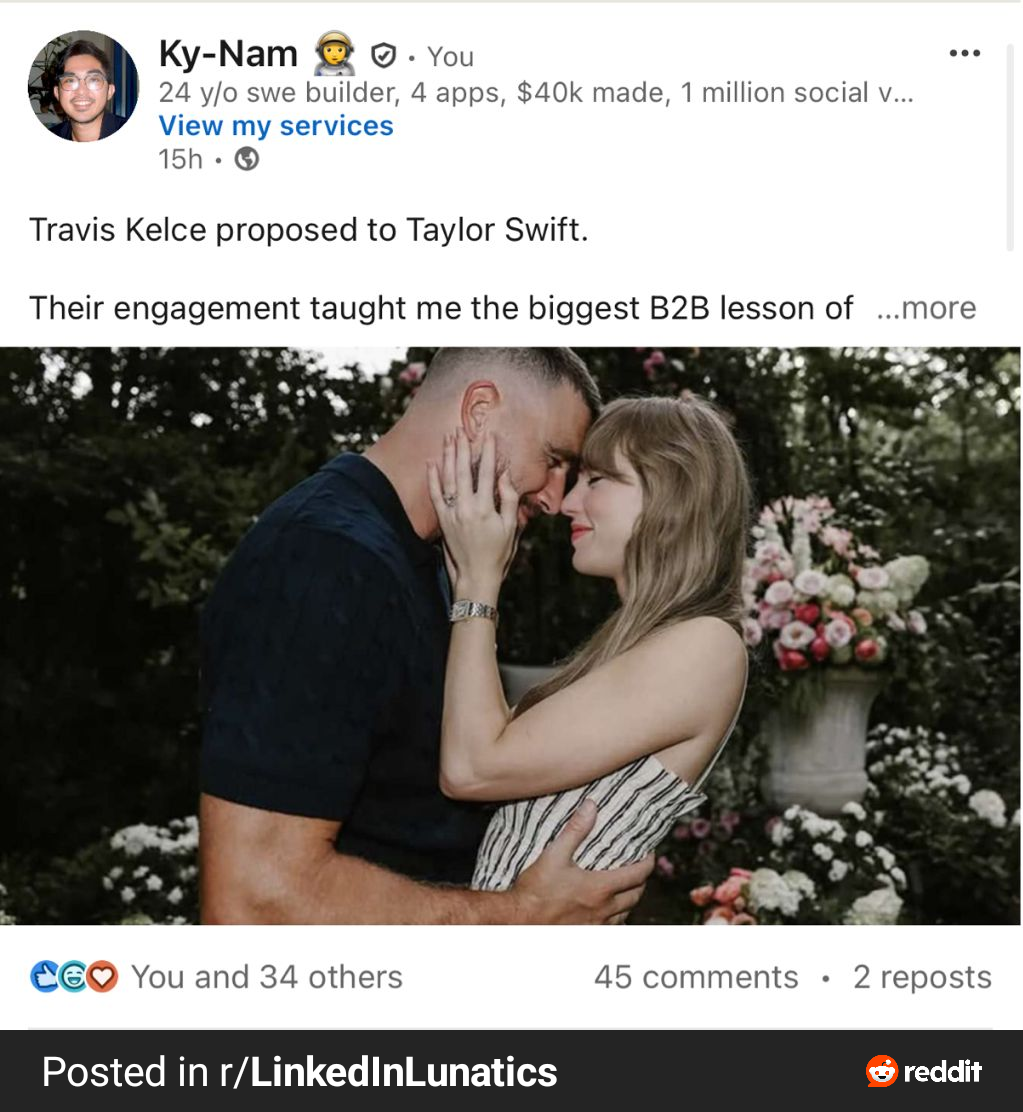This screenshot has height=1112, width=1023.
Task: Click the globe public visibility icon
Action: 246,159
